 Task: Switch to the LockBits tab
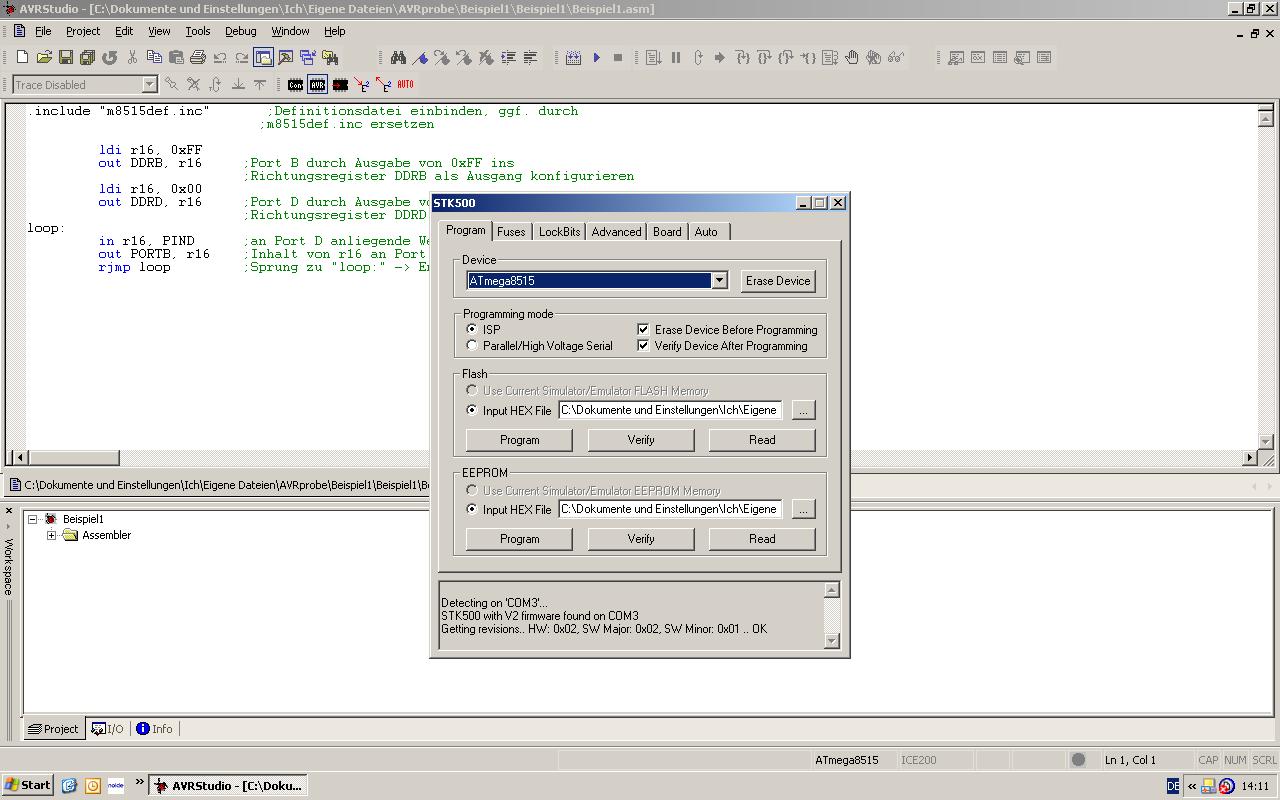[x=559, y=232]
